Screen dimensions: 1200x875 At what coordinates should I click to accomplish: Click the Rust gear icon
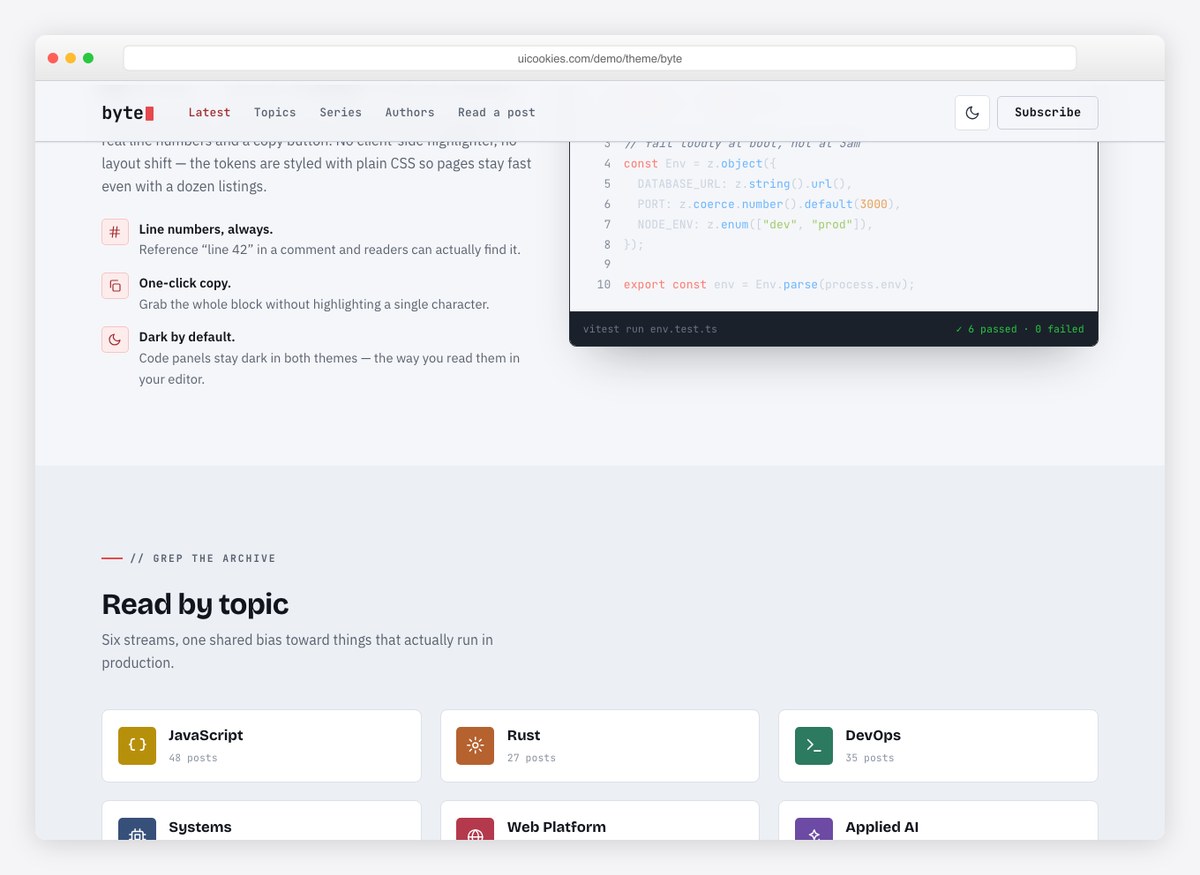(475, 746)
